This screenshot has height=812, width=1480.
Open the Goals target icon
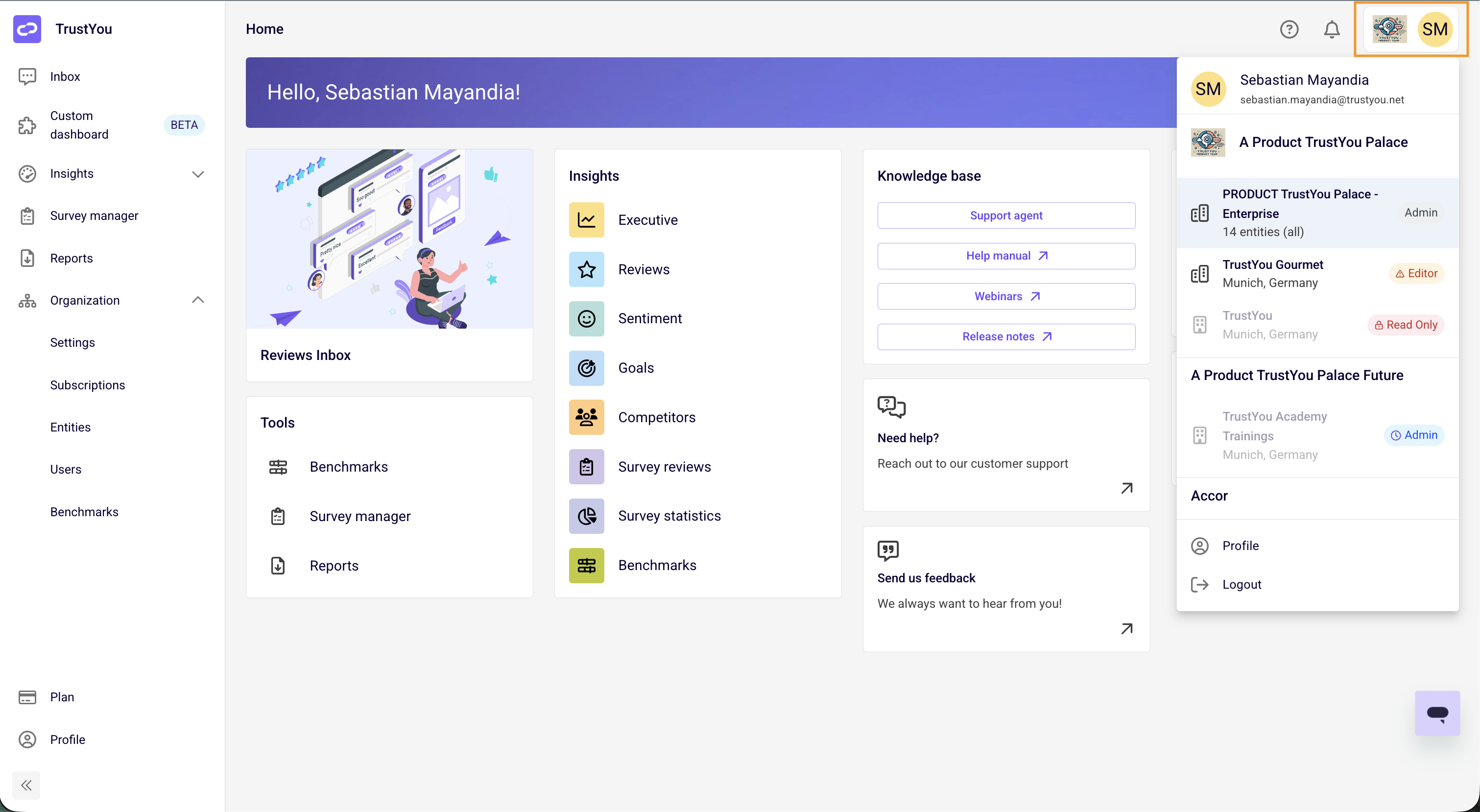coord(586,368)
